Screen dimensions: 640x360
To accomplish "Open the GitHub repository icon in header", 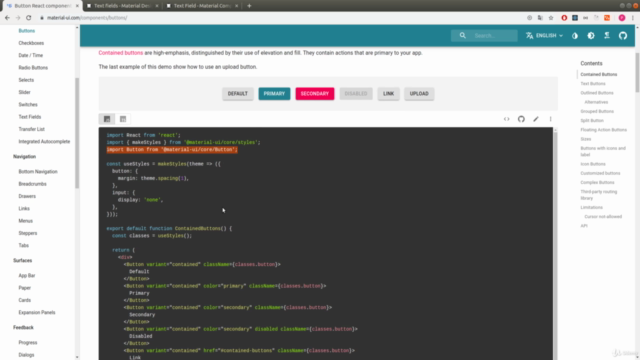I will 622,36.
